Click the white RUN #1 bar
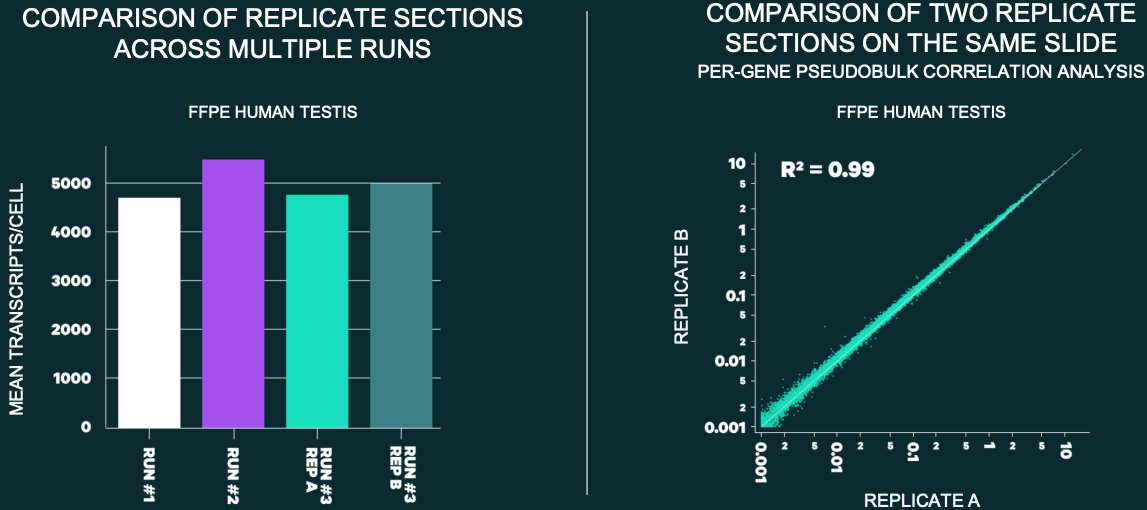 pos(149,312)
